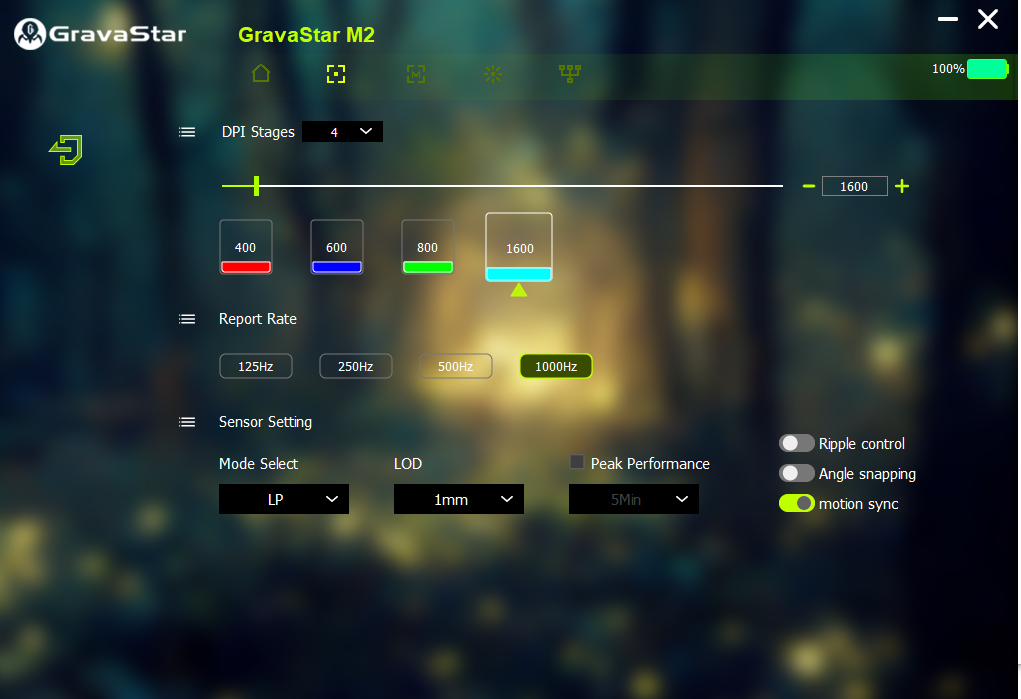This screenshot has width=1021, height=699.
Task: Open the Home tab icon
Action: pyautogui.click(x=261, y=73)
